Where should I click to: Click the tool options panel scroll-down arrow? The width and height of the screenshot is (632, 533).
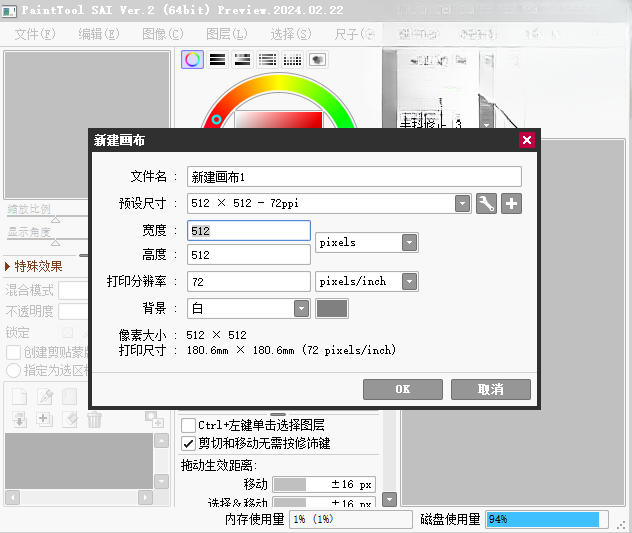(389, 499)
